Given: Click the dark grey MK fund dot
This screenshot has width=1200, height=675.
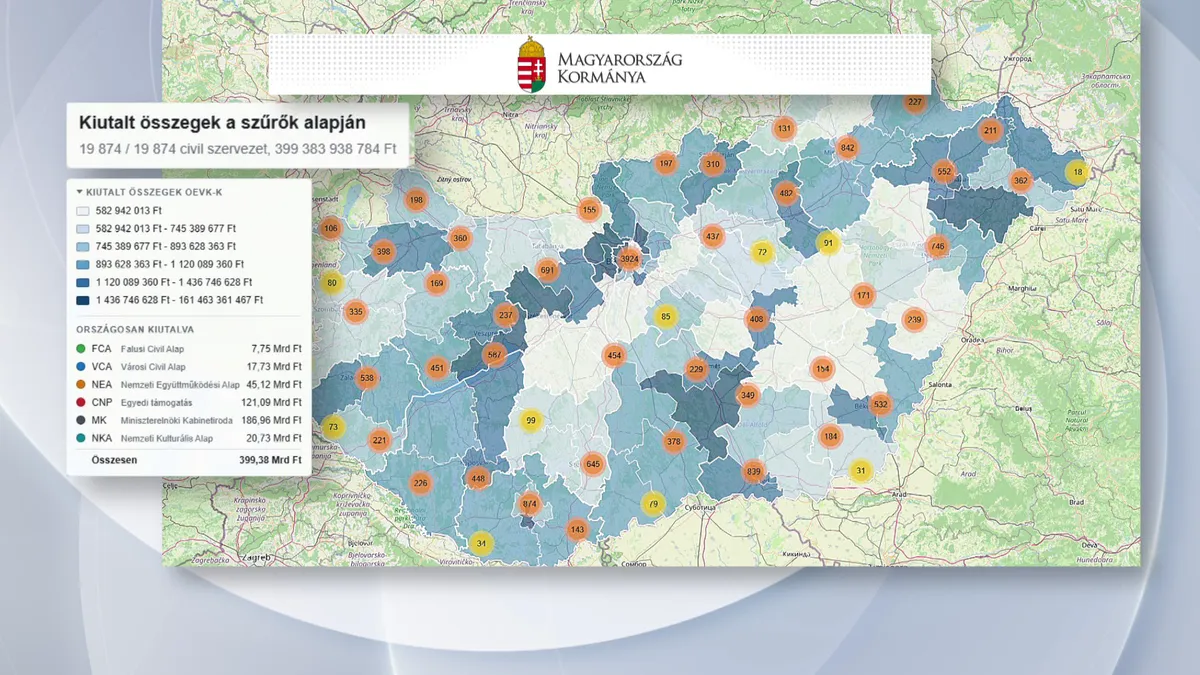Looking at the screenshot, I should pos(80,421).
